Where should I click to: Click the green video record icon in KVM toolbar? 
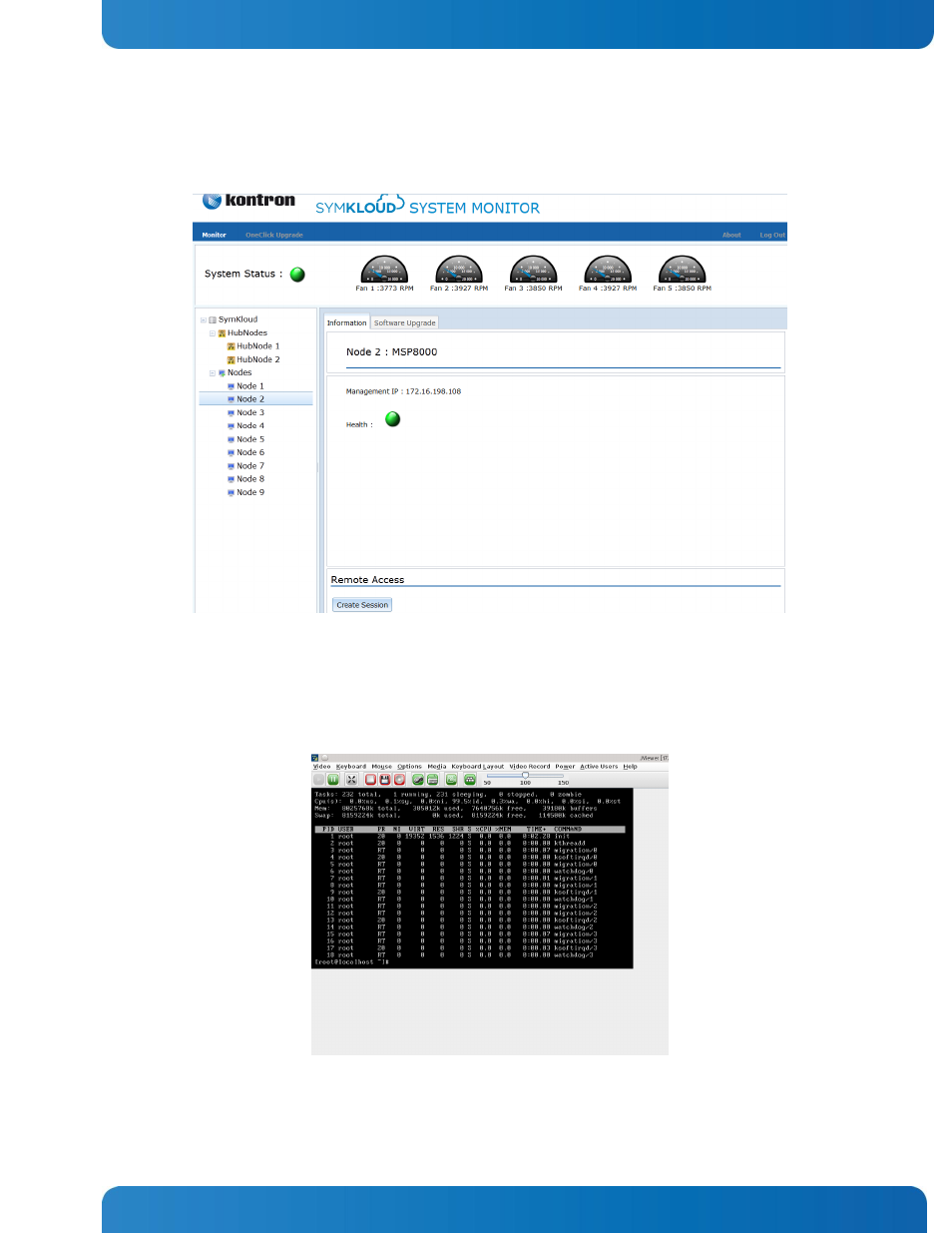coord(451,780)
